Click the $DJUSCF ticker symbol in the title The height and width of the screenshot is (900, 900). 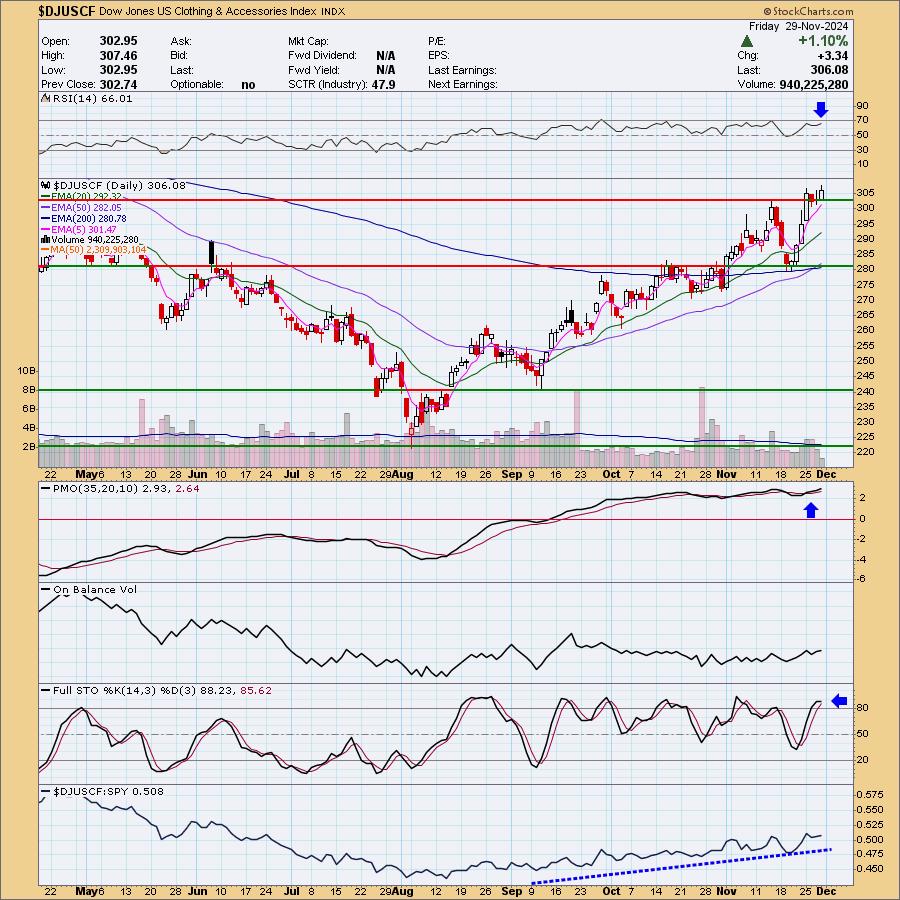[67, 11]
